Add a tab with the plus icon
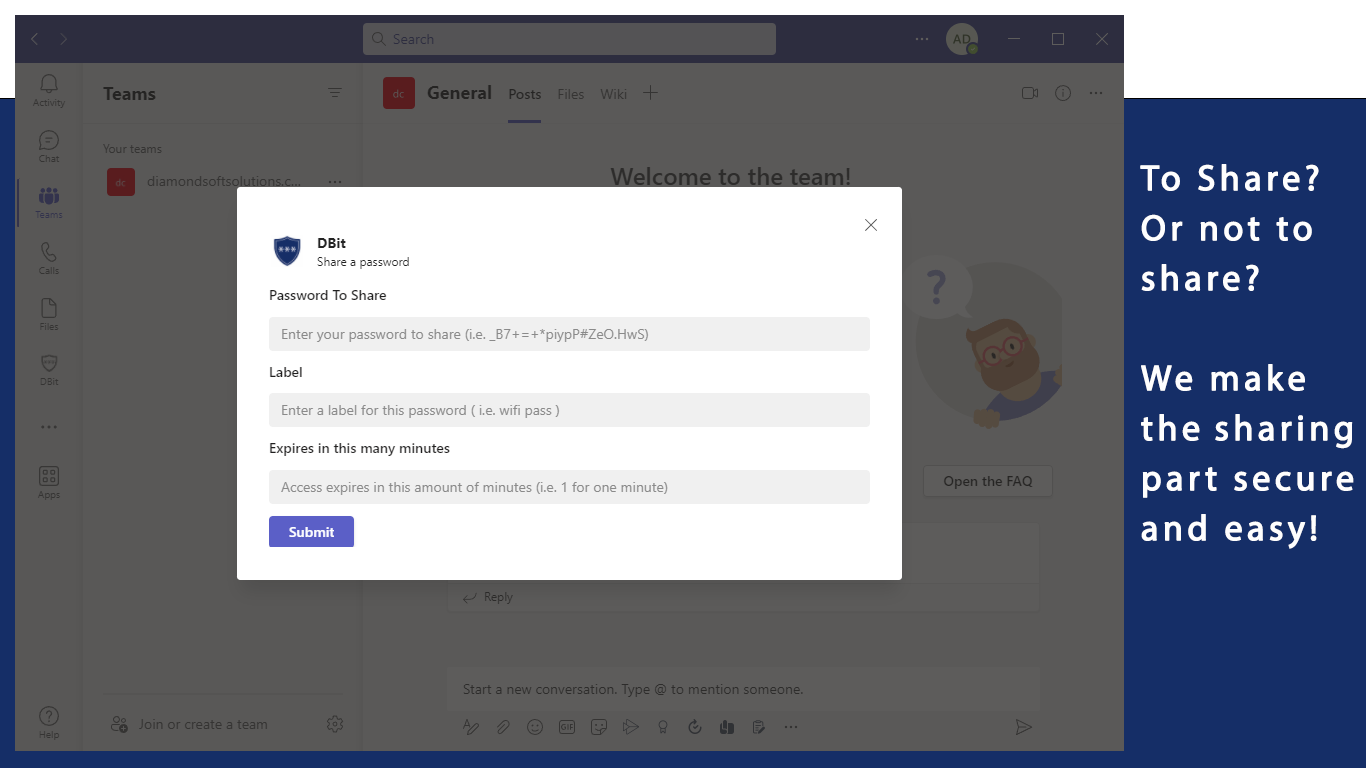 coord(650,93)
